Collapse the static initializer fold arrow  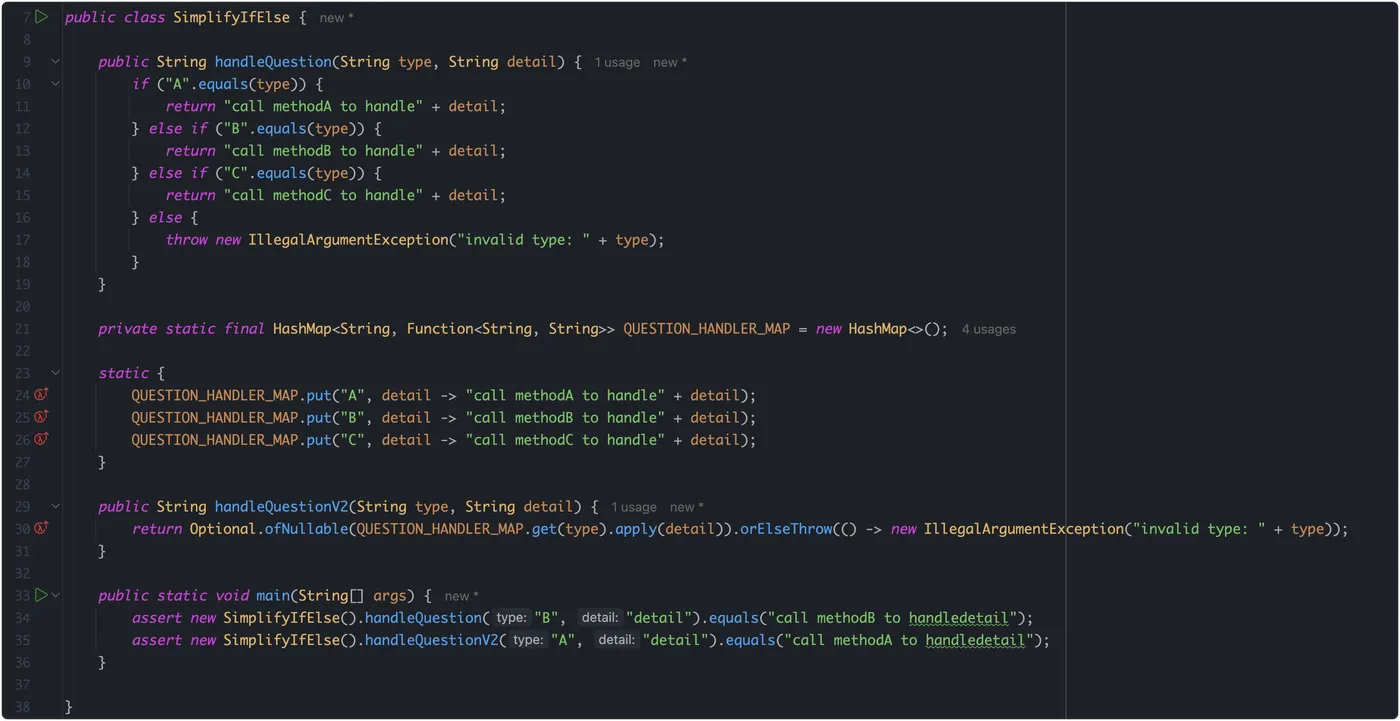click(56, 373)
